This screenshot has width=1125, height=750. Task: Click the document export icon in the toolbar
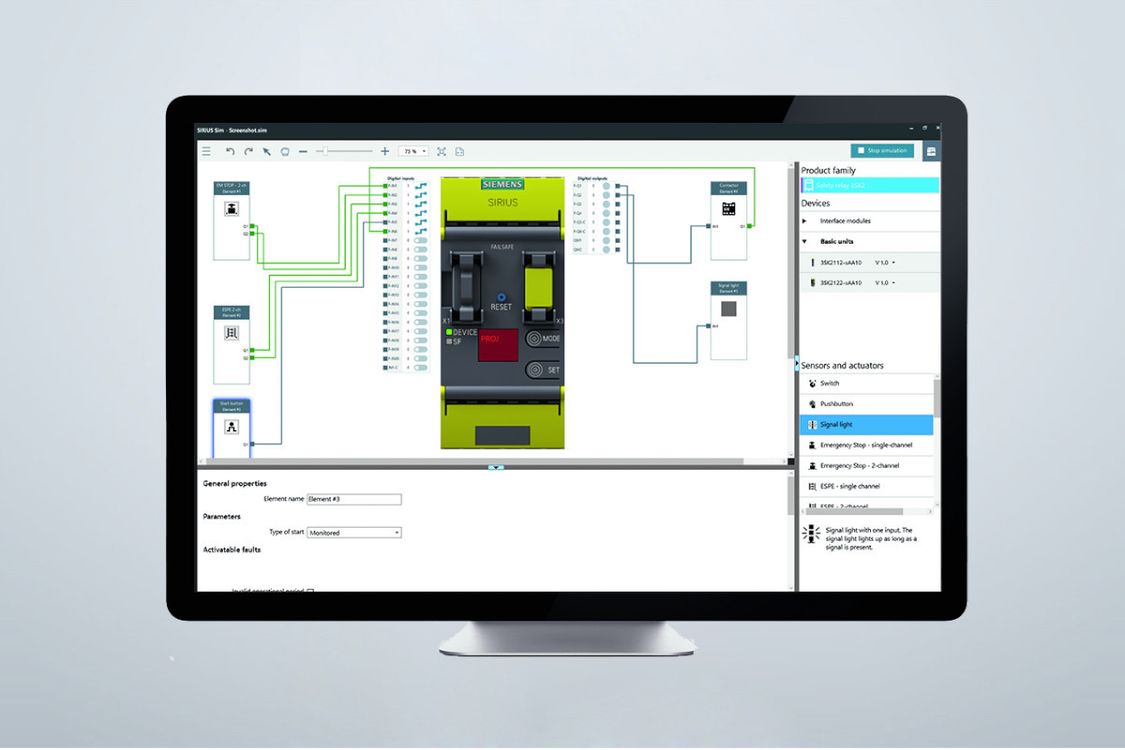point(460,151)
